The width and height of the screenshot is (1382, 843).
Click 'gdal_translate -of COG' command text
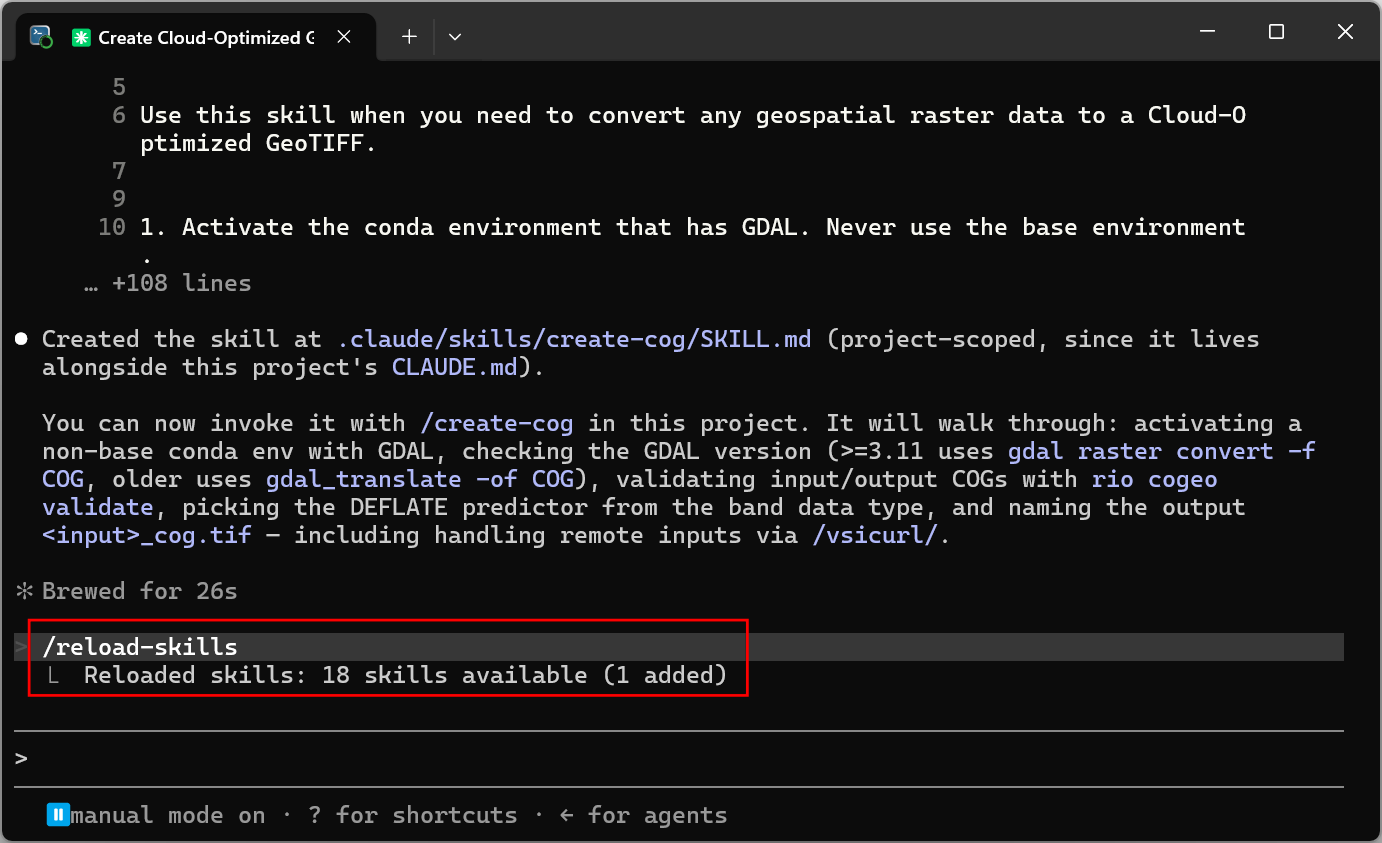(x=419, y=479)
